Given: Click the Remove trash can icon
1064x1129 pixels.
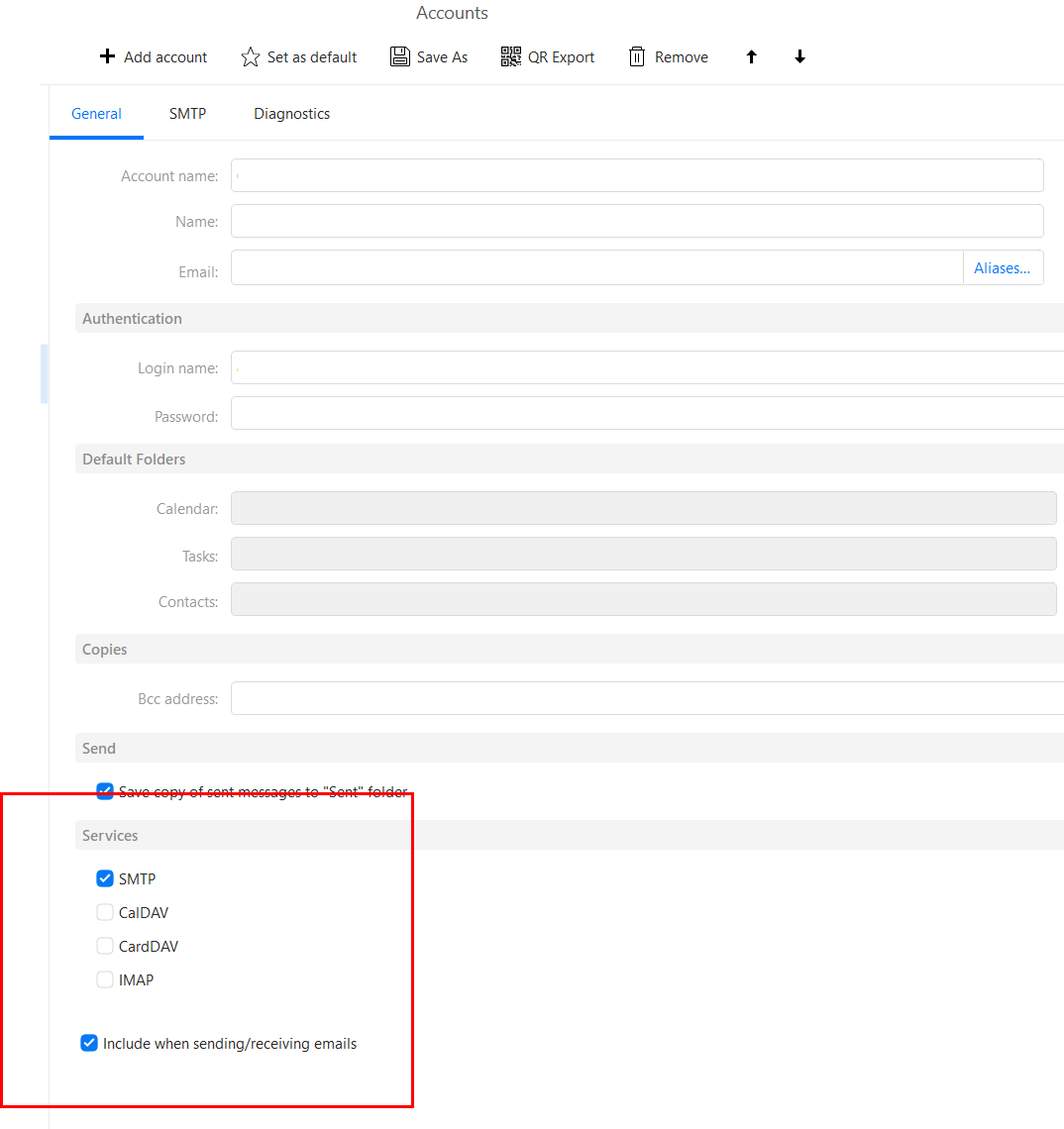Looking at the screenshot, I should point(637,56).
